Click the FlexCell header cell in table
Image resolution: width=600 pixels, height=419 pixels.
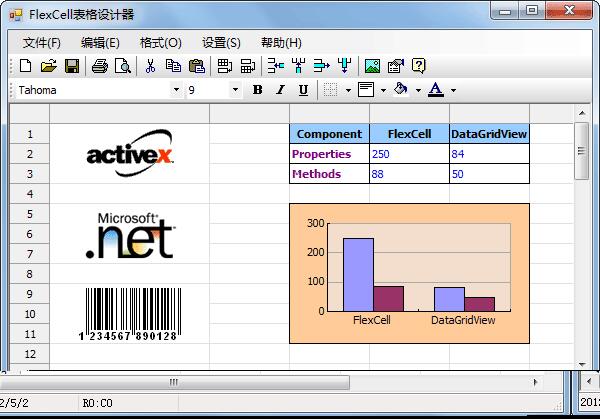point(409,134)
